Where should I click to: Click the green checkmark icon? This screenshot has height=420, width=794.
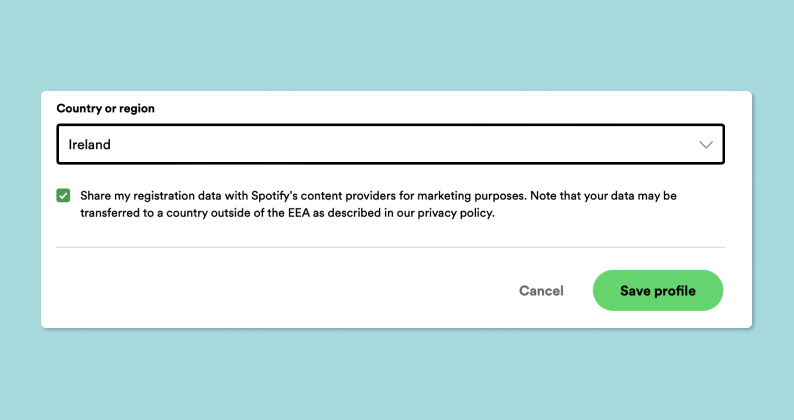pyautogui.click(x=64, y=196)
